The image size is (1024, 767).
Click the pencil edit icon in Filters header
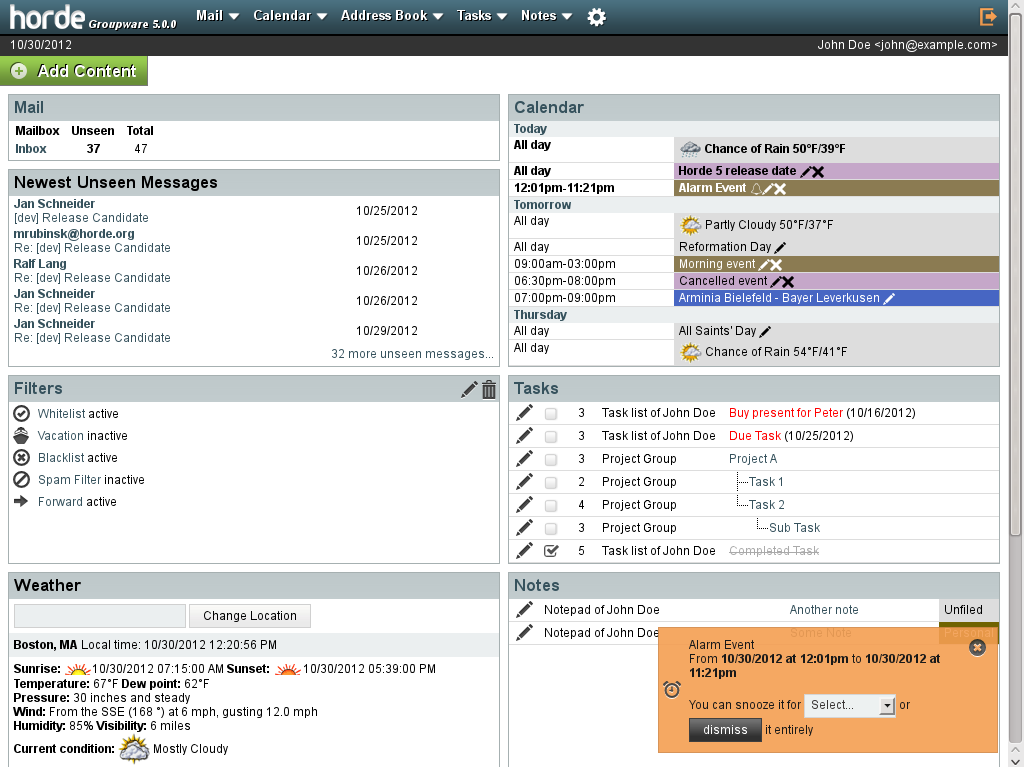click(469, 390)
